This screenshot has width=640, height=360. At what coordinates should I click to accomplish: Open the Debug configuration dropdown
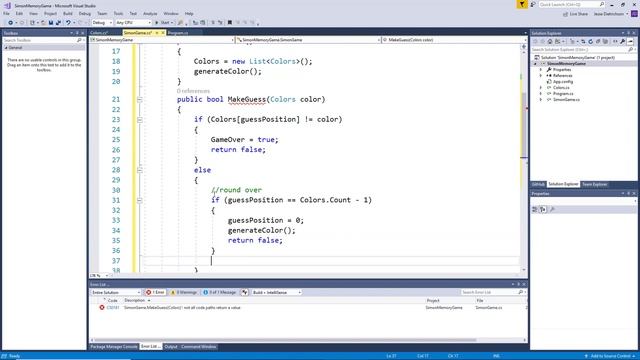click(x=102, y=23)
